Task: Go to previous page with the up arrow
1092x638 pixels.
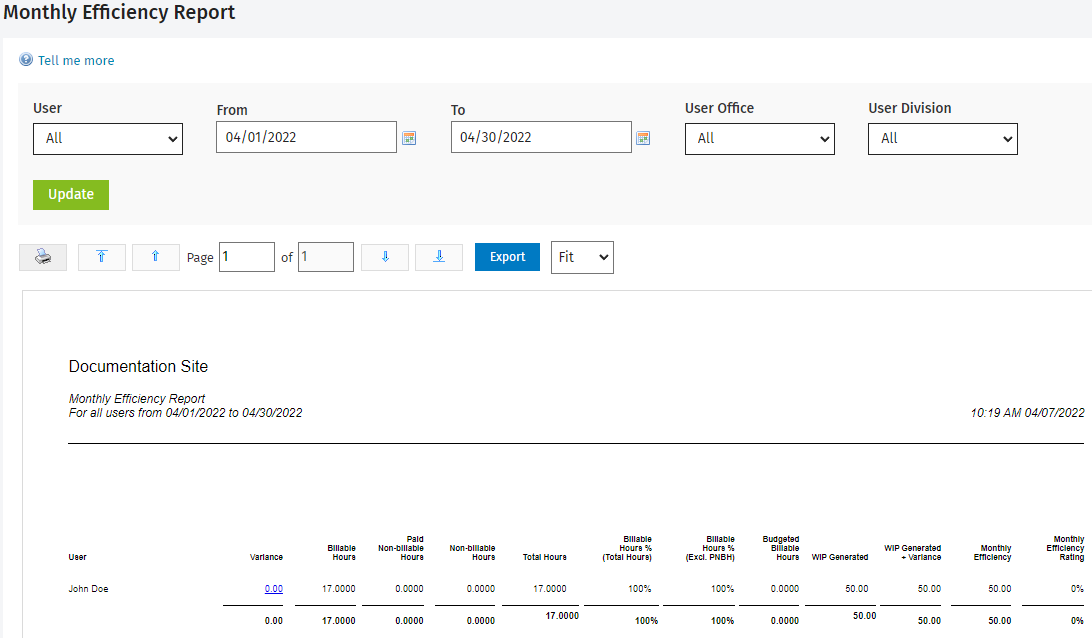Action: coord(155,257)
